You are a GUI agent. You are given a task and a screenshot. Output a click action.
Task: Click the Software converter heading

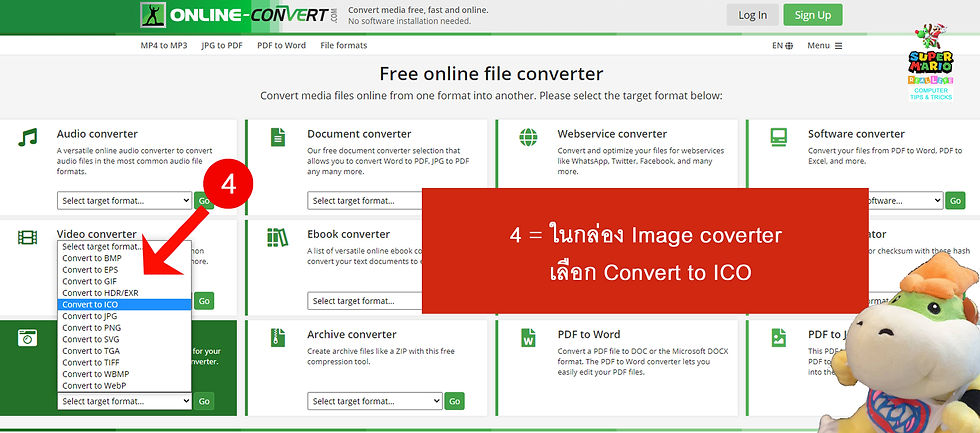coord(856,134)
